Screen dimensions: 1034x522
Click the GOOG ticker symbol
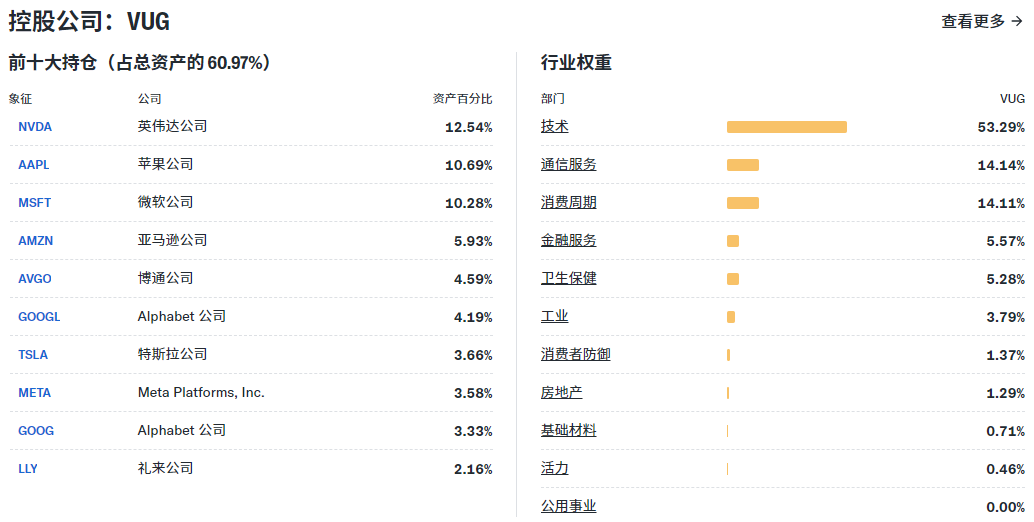[36, 431]
